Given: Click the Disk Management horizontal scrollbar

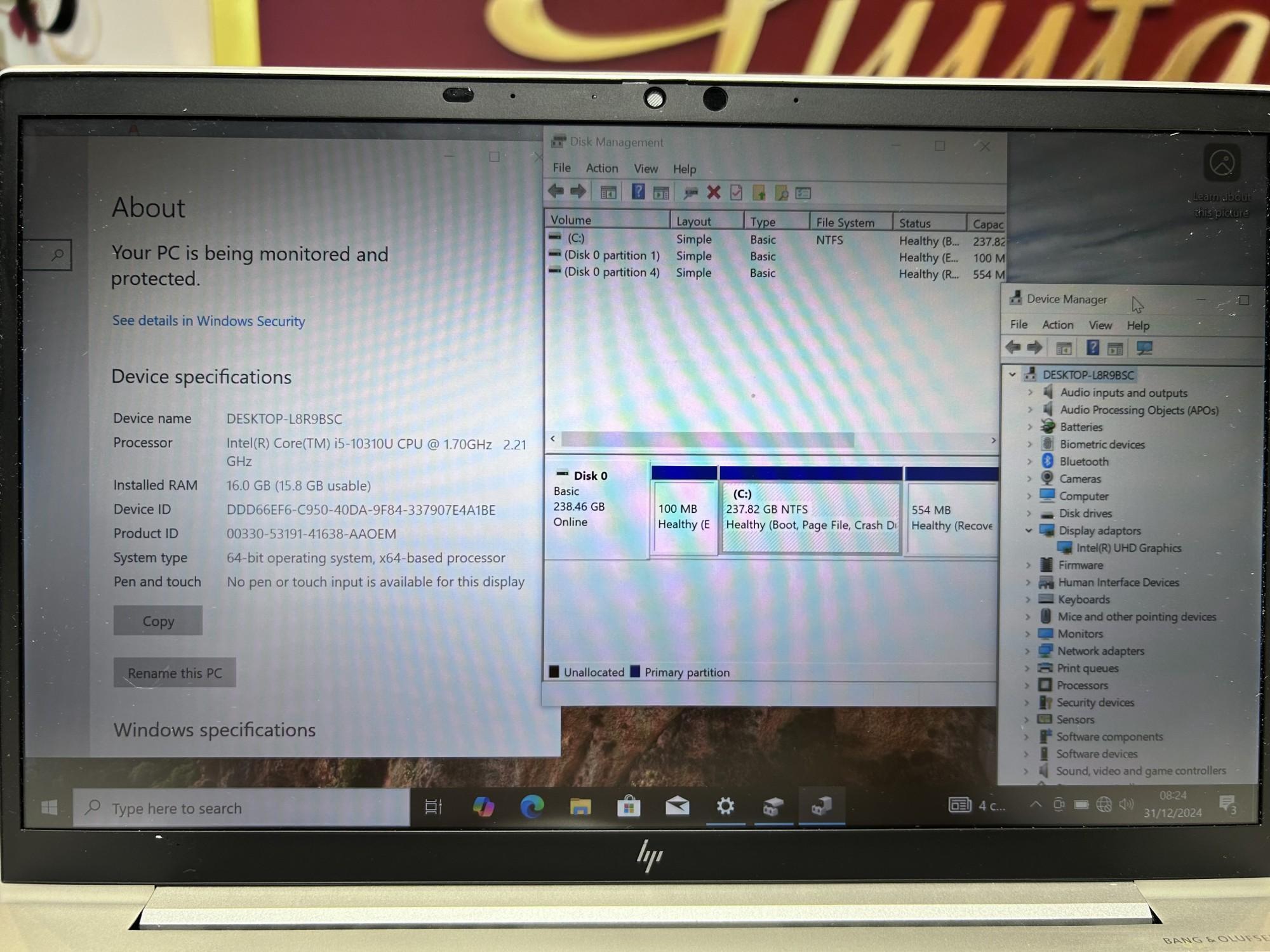Looking at the screenshot, I should coord(707,439).
